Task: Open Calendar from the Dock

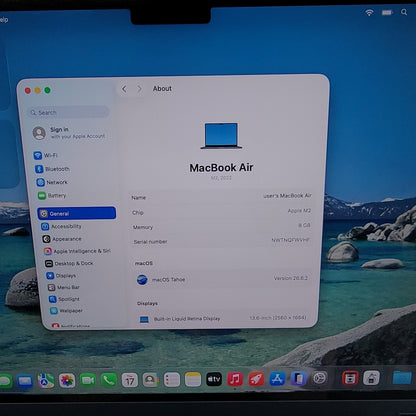Action: 130,380
